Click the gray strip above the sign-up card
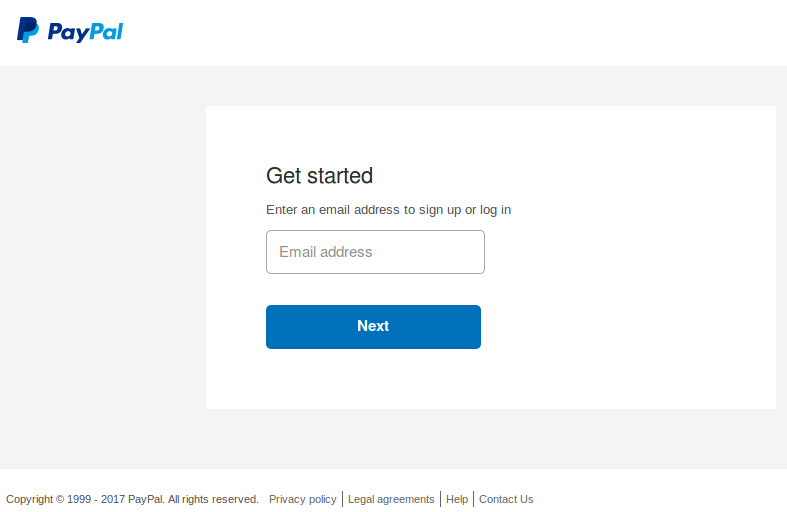The height and width of the screenshot is (512, 787). pos(490,86)
